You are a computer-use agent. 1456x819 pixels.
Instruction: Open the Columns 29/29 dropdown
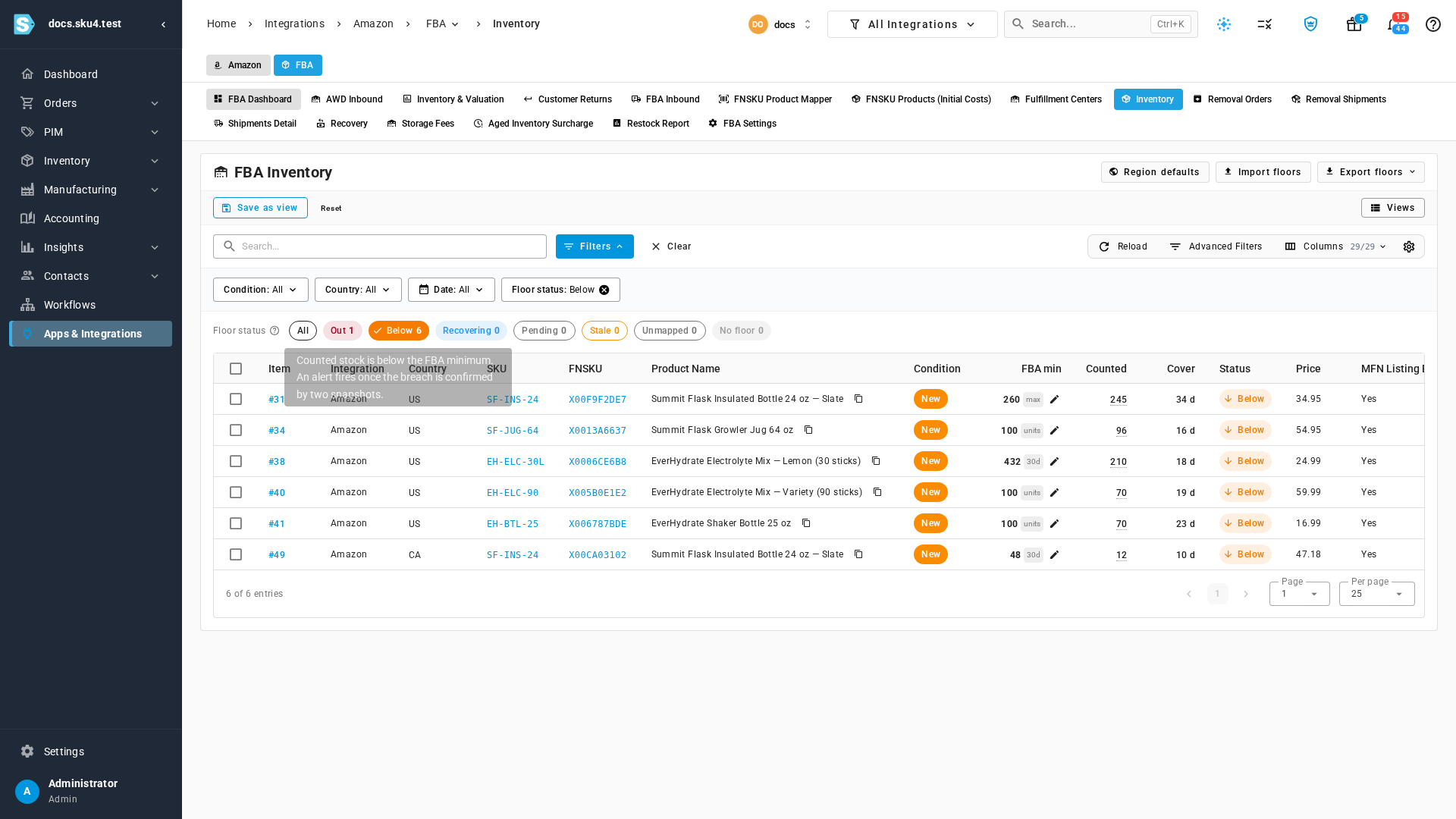[x=1335, y=246]
